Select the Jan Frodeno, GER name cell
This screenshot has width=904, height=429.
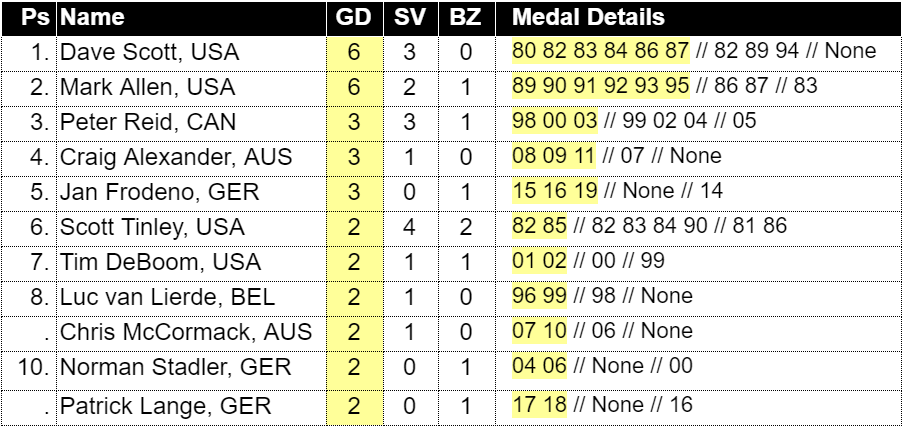click(x=191, y=192)
